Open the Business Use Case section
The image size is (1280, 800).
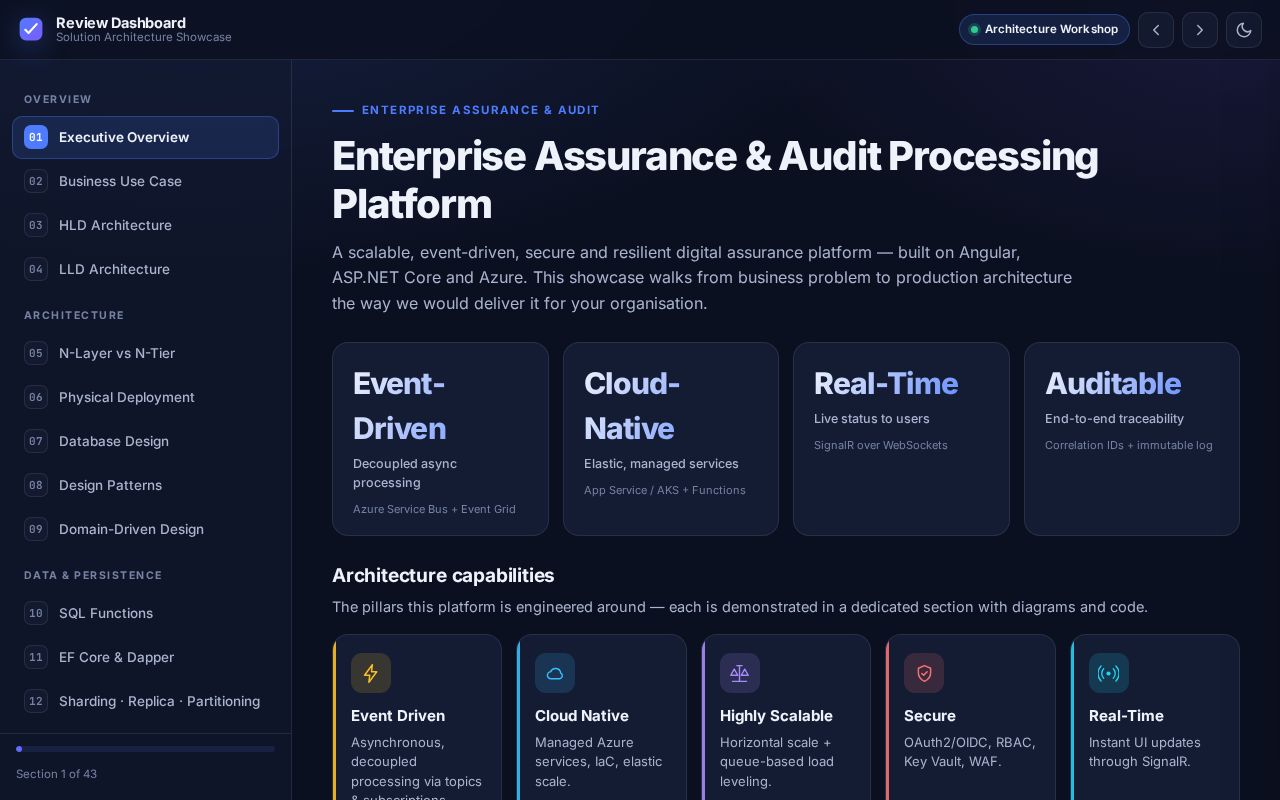point(145,181)
